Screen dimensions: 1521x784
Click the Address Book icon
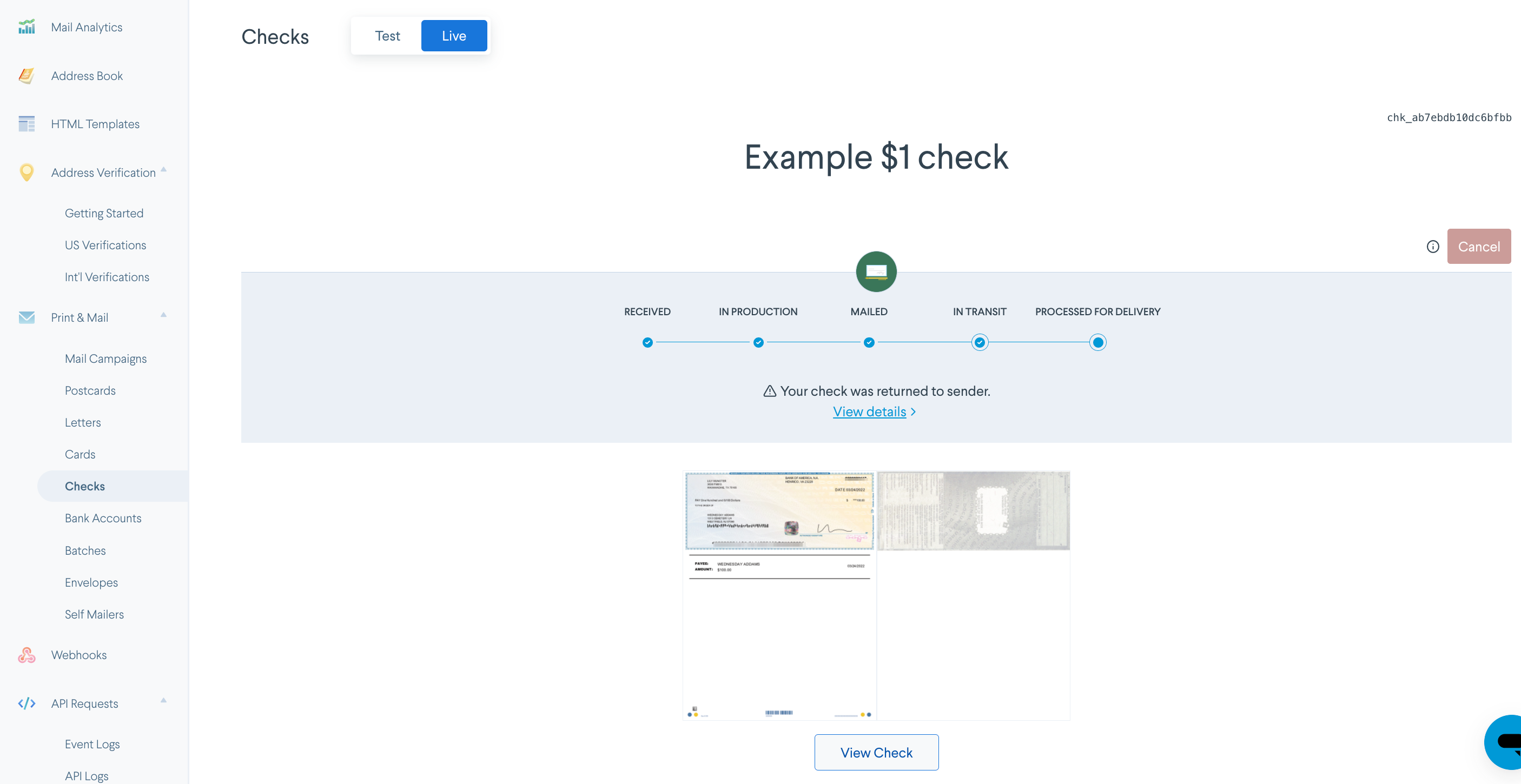click(x=27, y=76)
